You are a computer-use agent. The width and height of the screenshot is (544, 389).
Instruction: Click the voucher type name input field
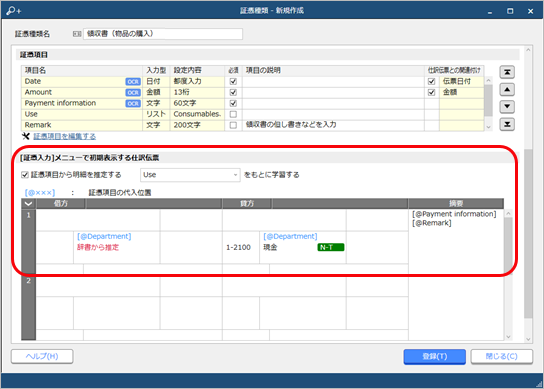pyautogui.click(x=163, y=34)
